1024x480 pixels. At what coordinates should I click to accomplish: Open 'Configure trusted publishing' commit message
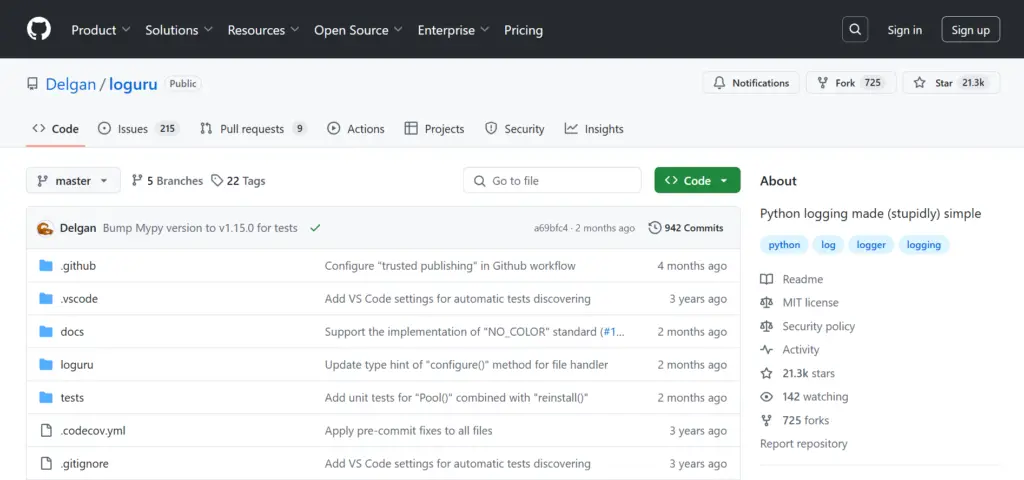[x=450, y=266]
